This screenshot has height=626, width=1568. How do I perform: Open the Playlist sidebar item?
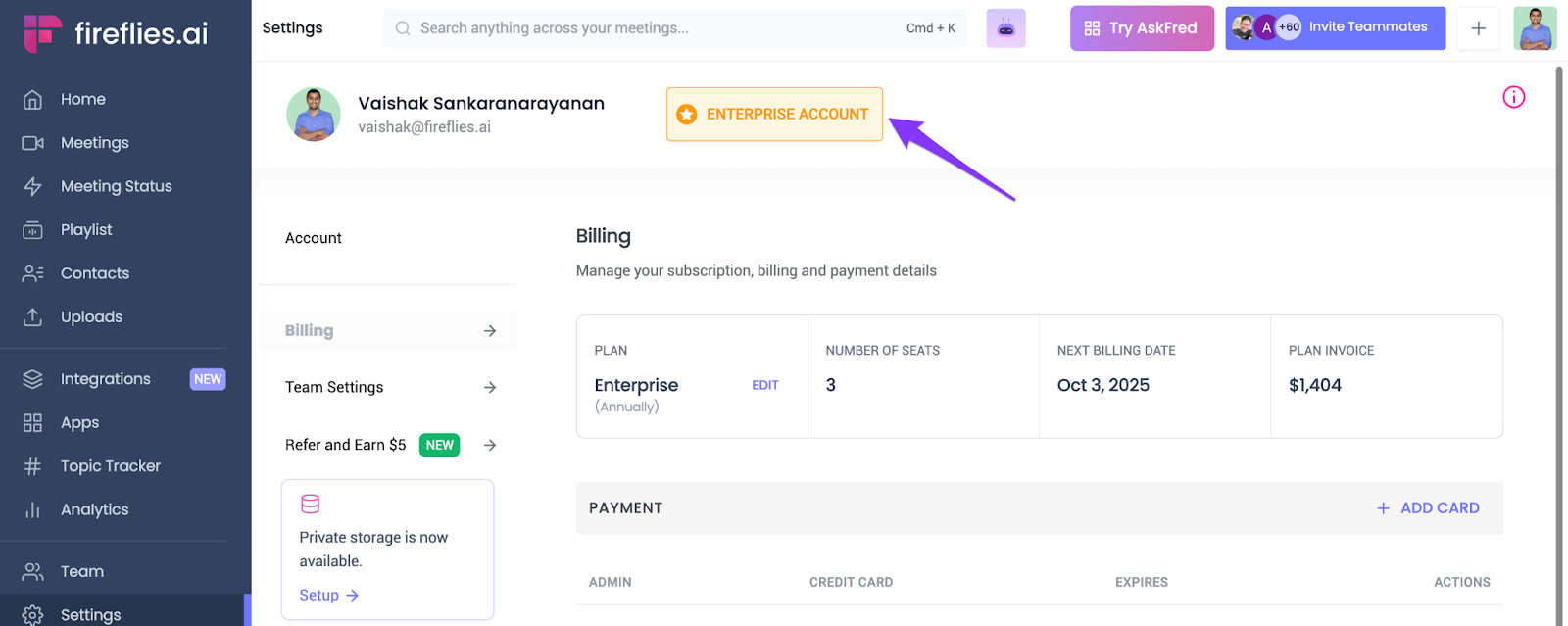click(x=86, y=229)
